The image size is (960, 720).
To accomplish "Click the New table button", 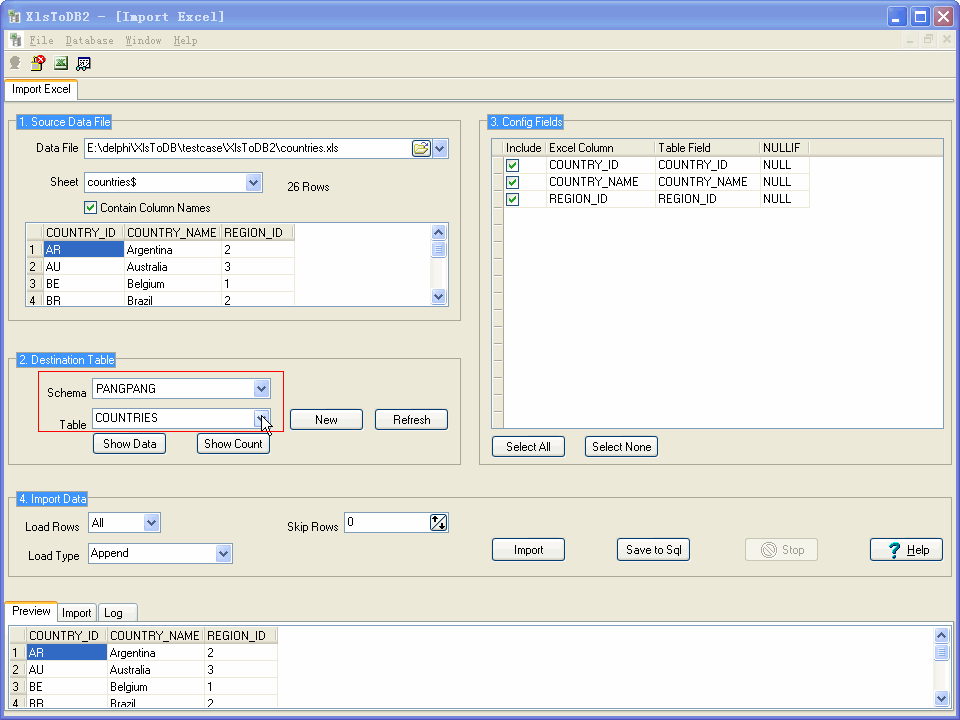I will 326,420.
